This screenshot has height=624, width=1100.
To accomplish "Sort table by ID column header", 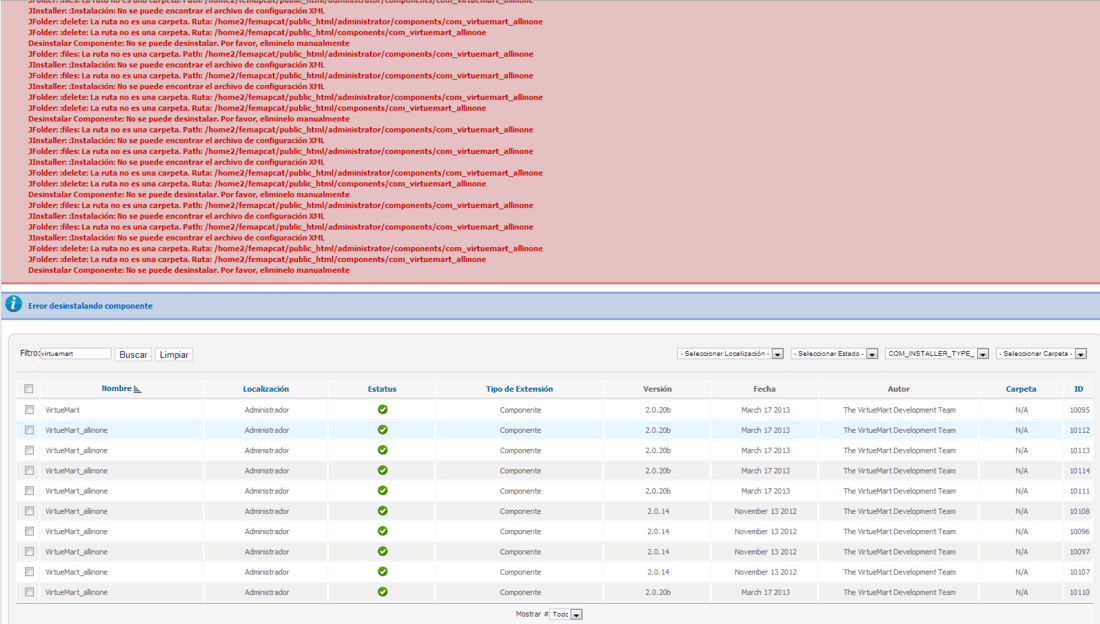I will (x=1079, y=389).
